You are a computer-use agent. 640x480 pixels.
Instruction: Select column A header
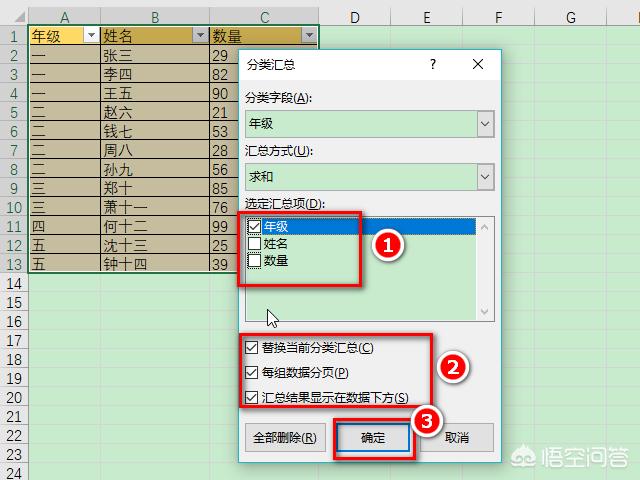point(64,17)
